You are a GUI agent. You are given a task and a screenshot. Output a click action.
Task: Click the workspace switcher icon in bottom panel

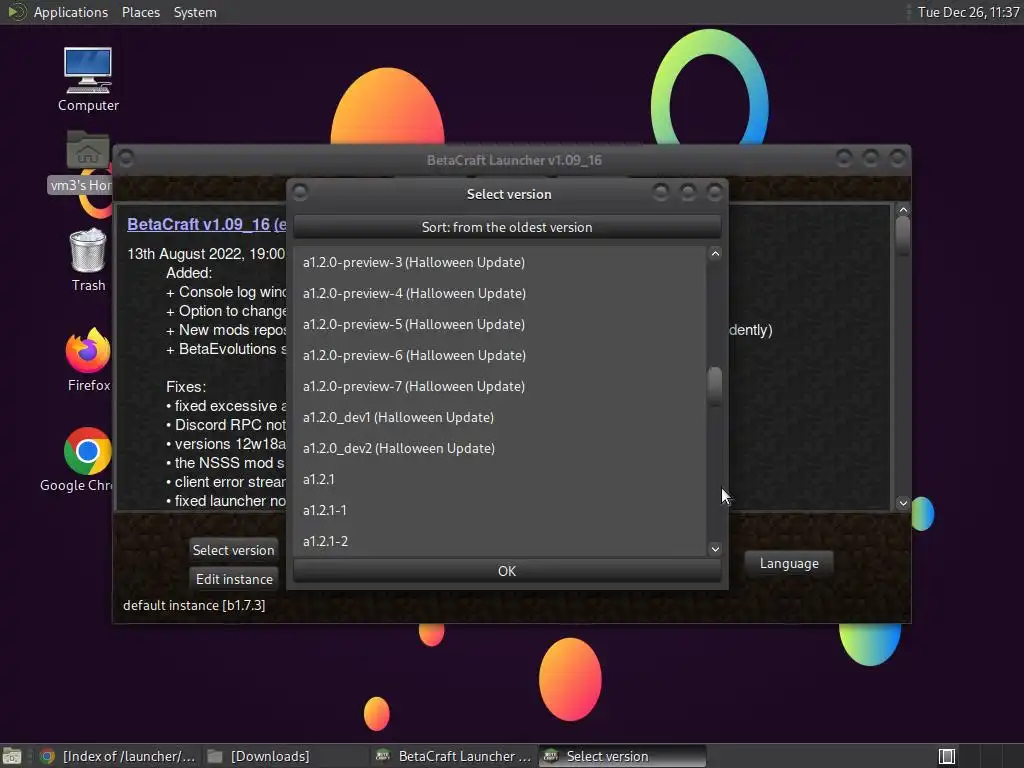(947, 756)
